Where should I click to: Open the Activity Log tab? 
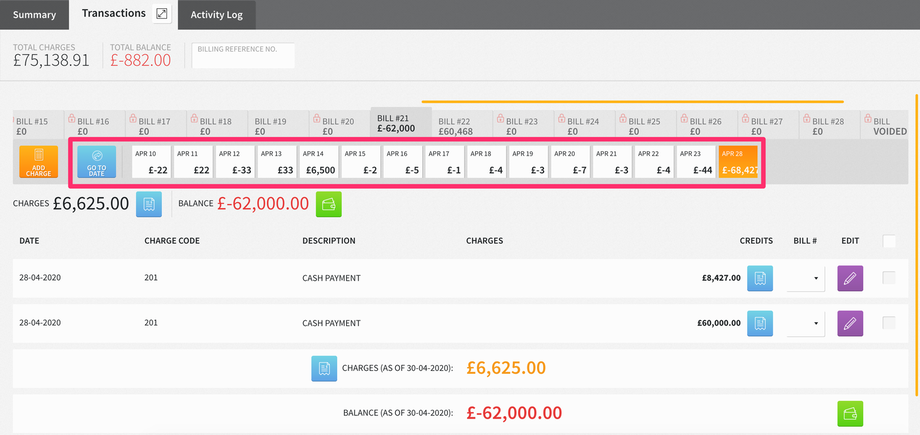click(217, 15)
